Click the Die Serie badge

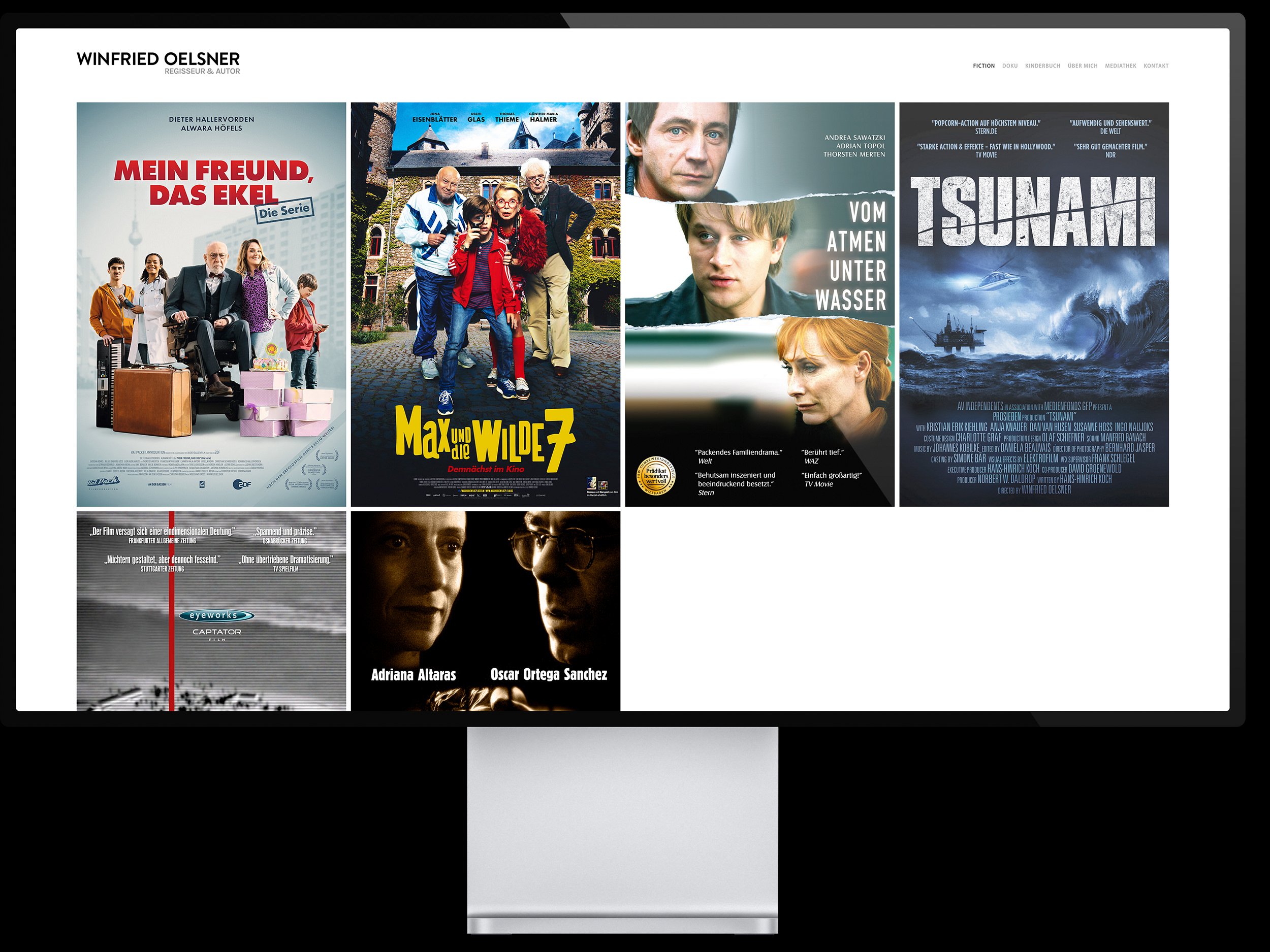click(x=285, y=211)
